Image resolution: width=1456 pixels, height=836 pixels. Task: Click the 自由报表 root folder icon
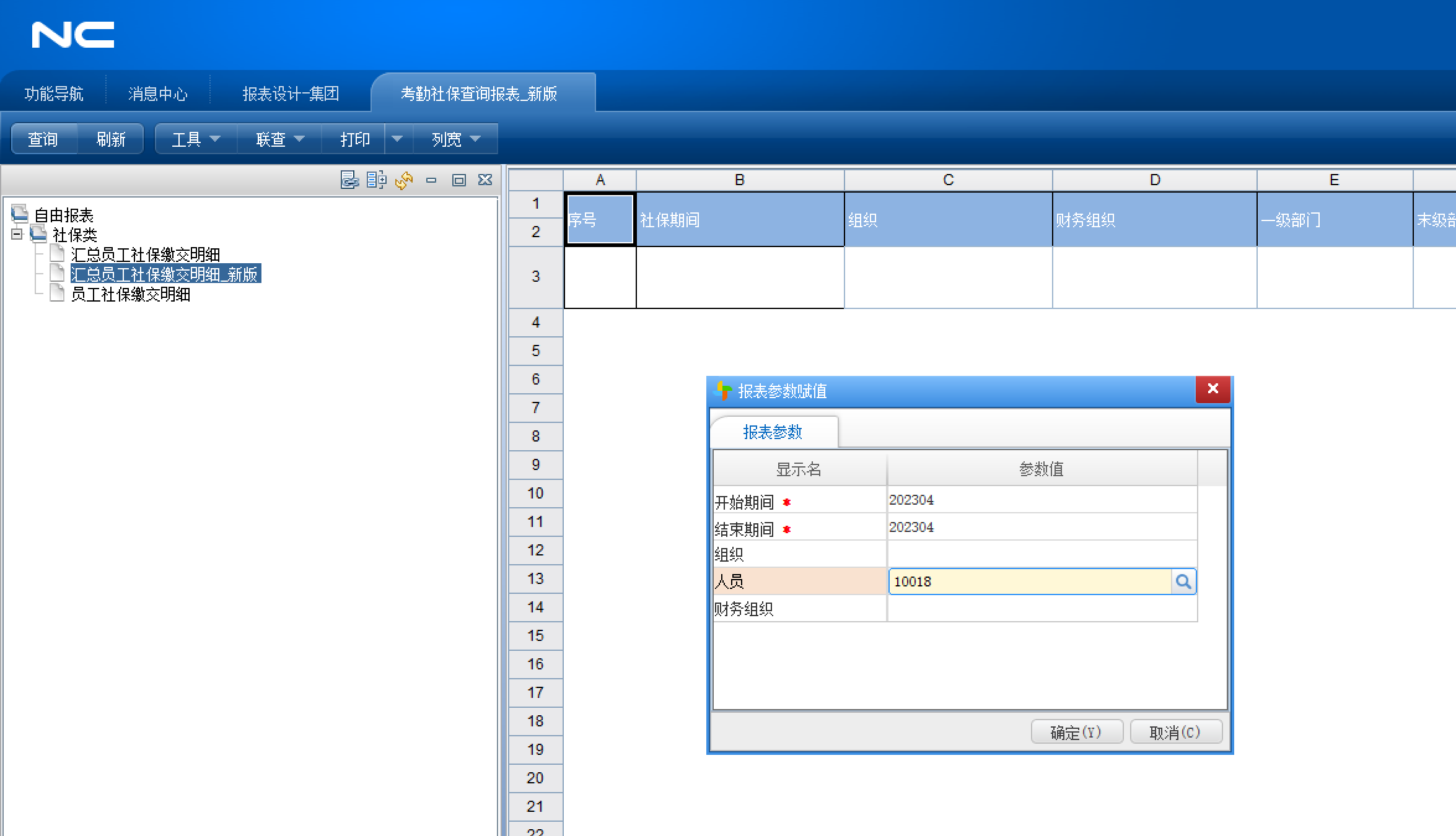click(20, 214)
